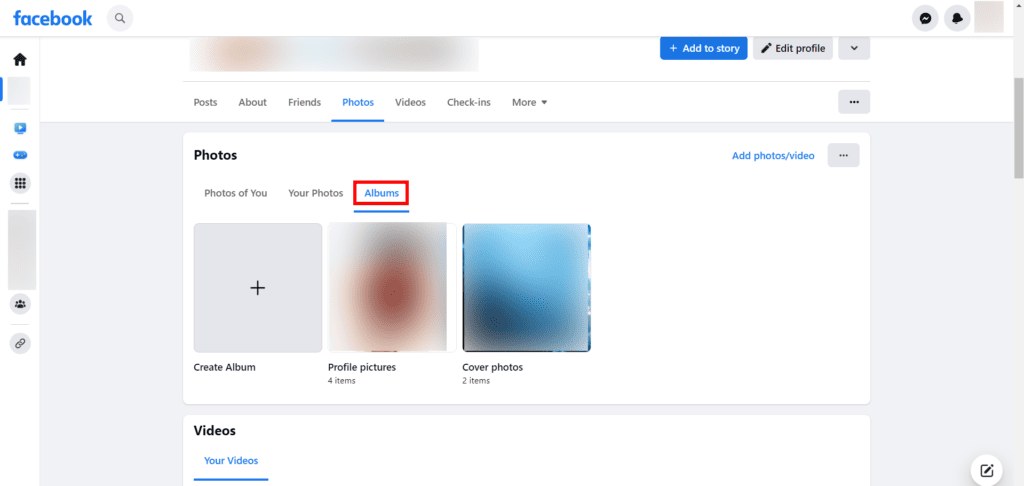The image size is (1024, 486).
Task: Open the notifications bell
Action: point(957,19)
